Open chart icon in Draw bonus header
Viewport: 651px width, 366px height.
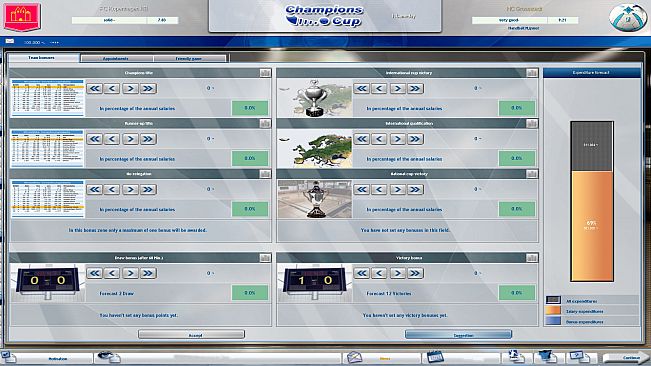tap(265, 258)
